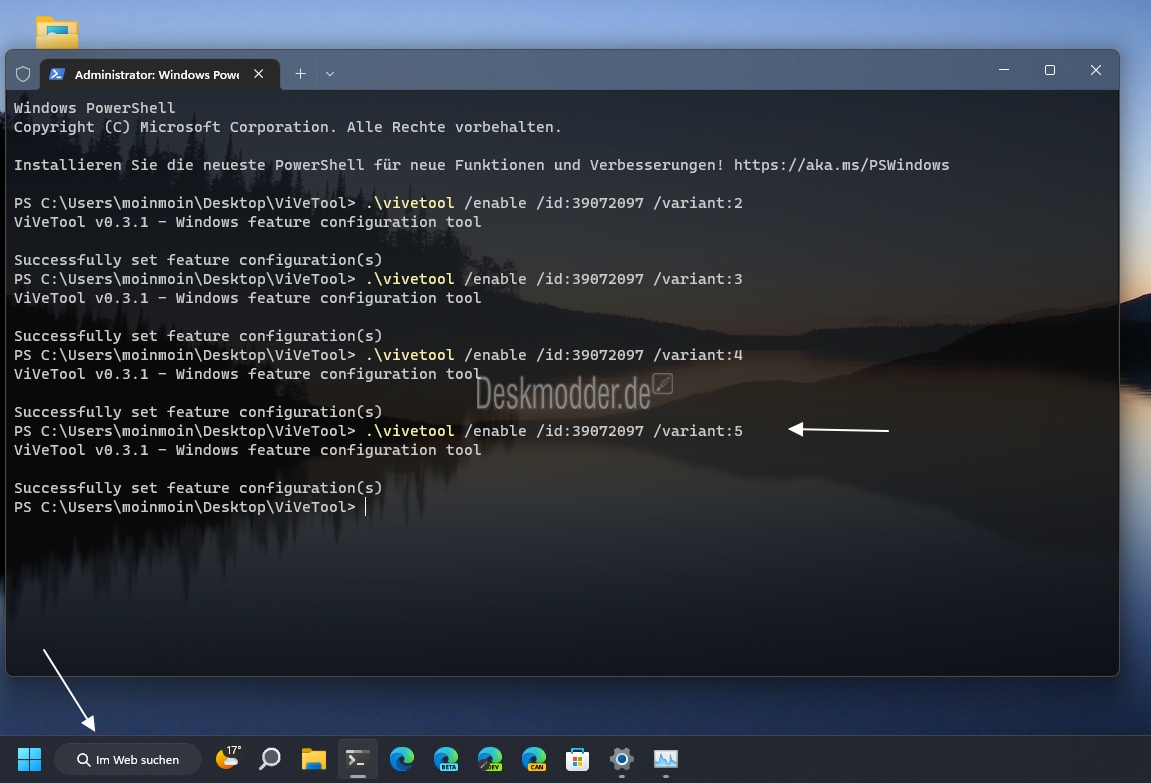Click the command line ending with /variant:5
Image resolution: width=1151 pixels, height=783 pixels.
(378, 431)
